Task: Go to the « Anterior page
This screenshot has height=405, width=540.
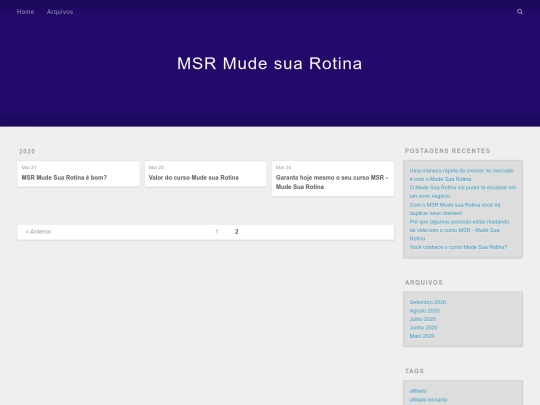Action: pyautogui.click(x=38, y=232)
